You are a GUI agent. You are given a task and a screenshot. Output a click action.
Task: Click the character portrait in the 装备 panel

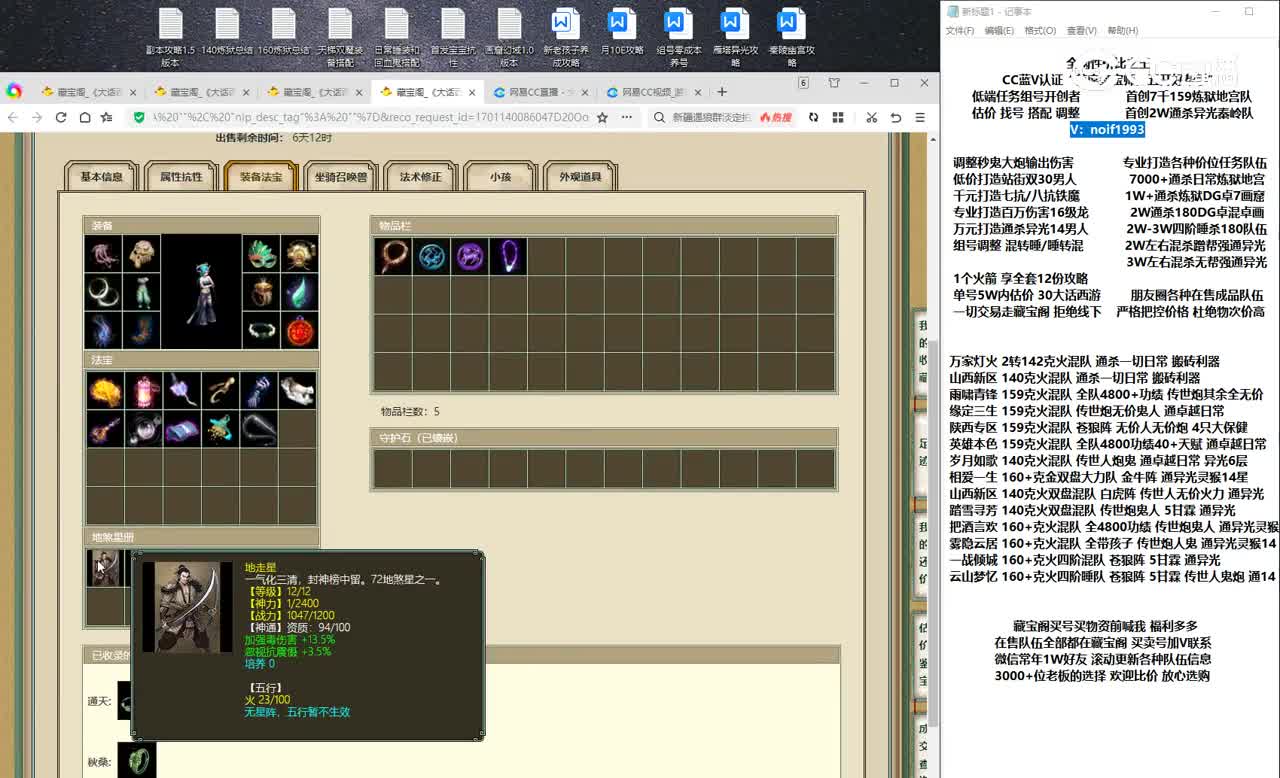[x=201, y=292]
